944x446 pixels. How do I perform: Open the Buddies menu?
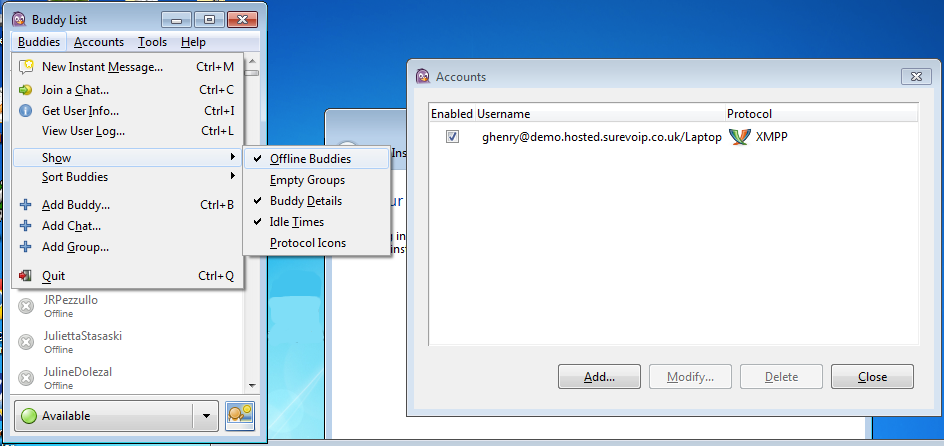[39, 42]
